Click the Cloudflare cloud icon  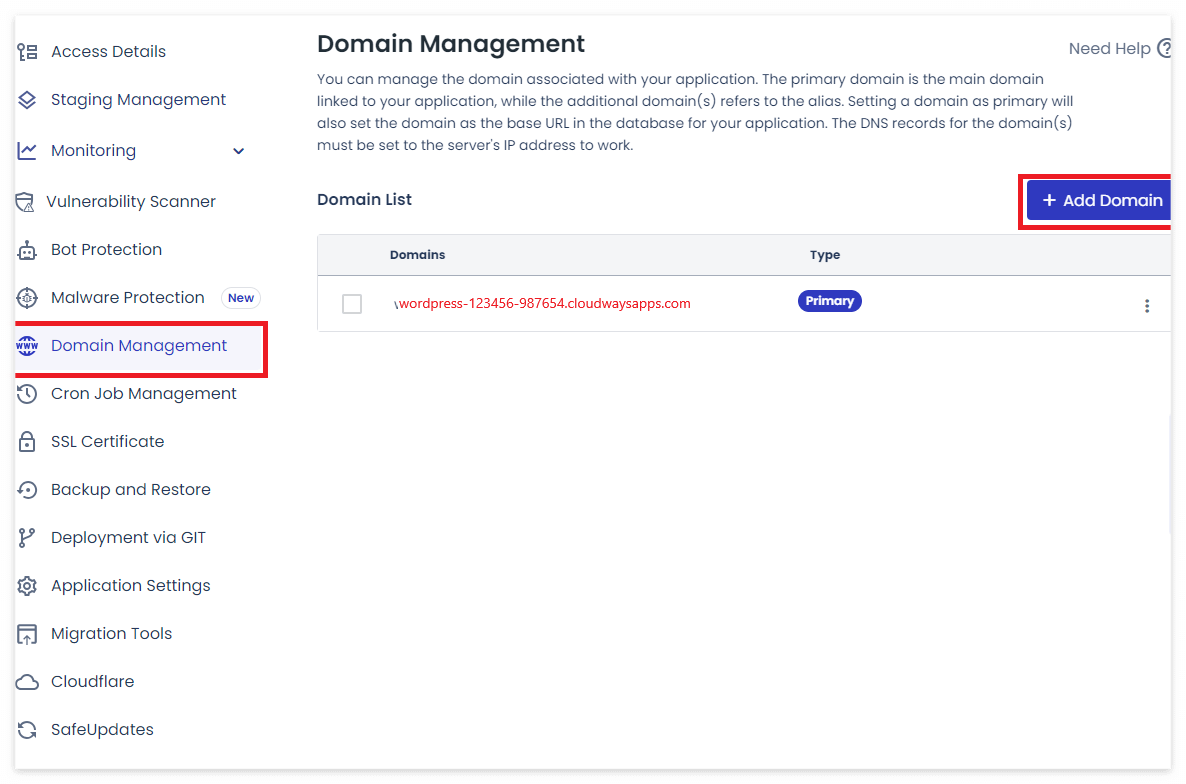click(x=27, y=682)
